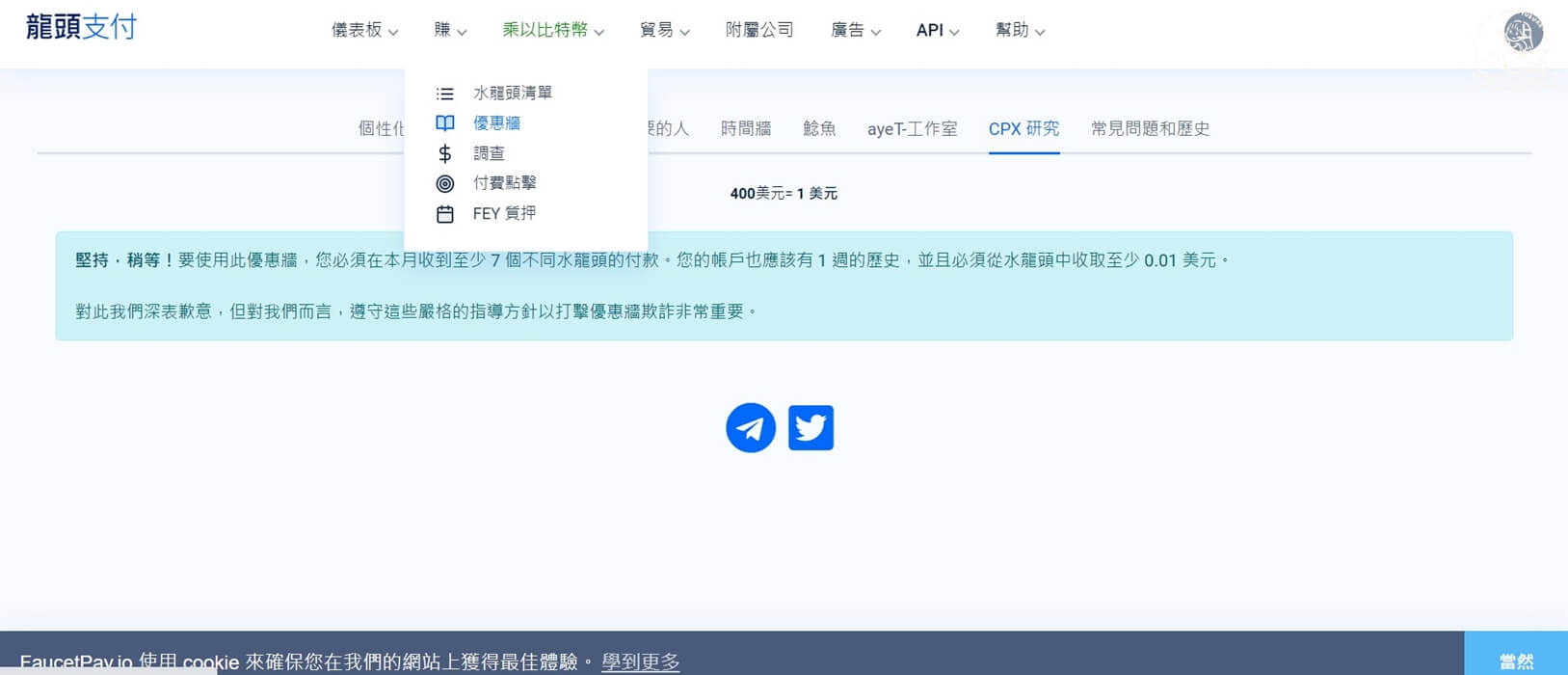Image resolution: width=1568 pixels, height=675 pixels.
Task: Expand the 廣告 dropdown menu
Action: coord(856,31)
